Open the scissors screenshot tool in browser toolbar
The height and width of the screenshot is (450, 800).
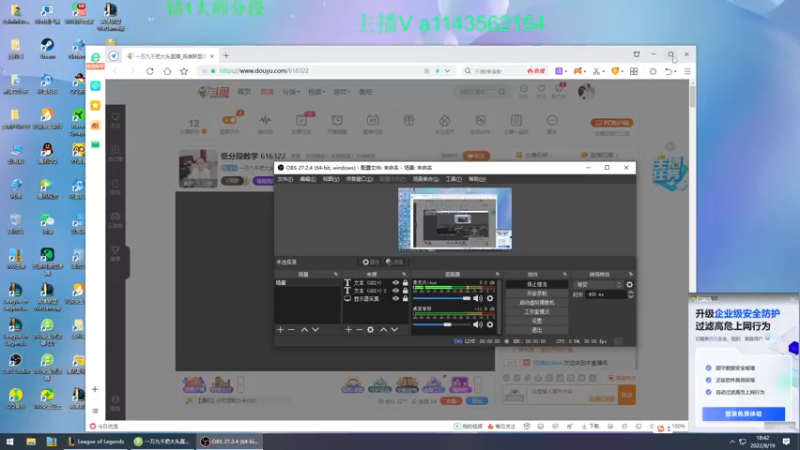coord(596,71)
